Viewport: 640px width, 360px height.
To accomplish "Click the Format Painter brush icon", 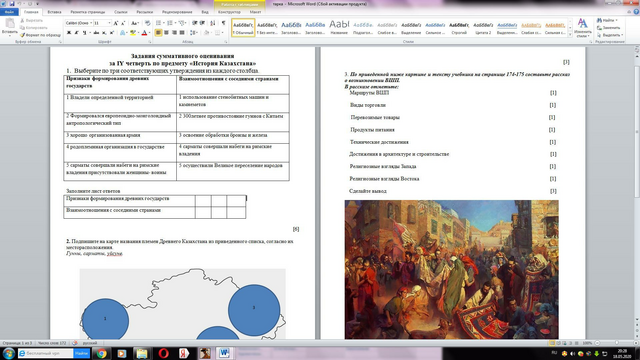I will (22, 35).
